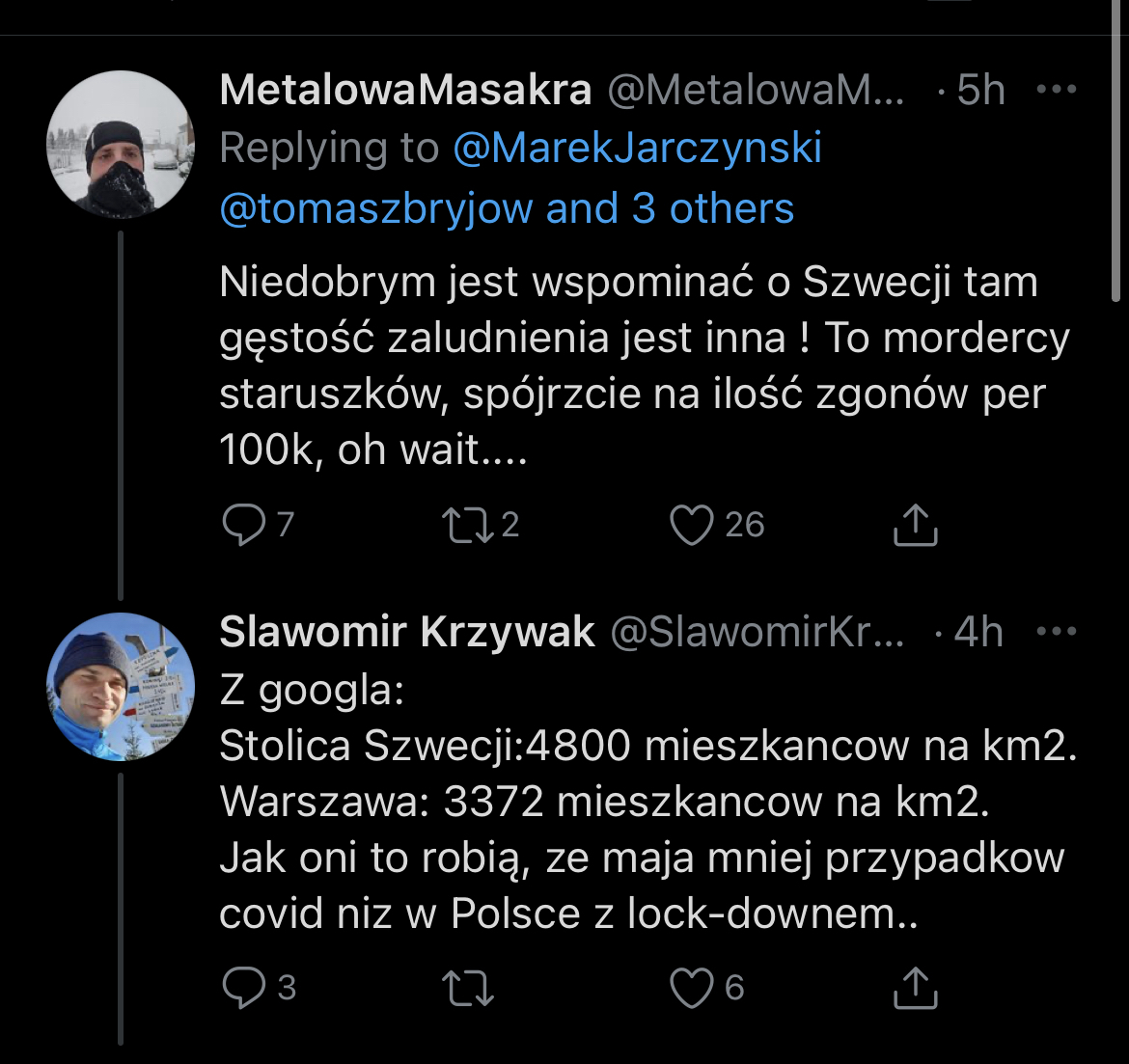1129x1064 pixels.
Task: Retweet MetalowaMasakra's tweet about Szwecja
Action: point(465,525)
